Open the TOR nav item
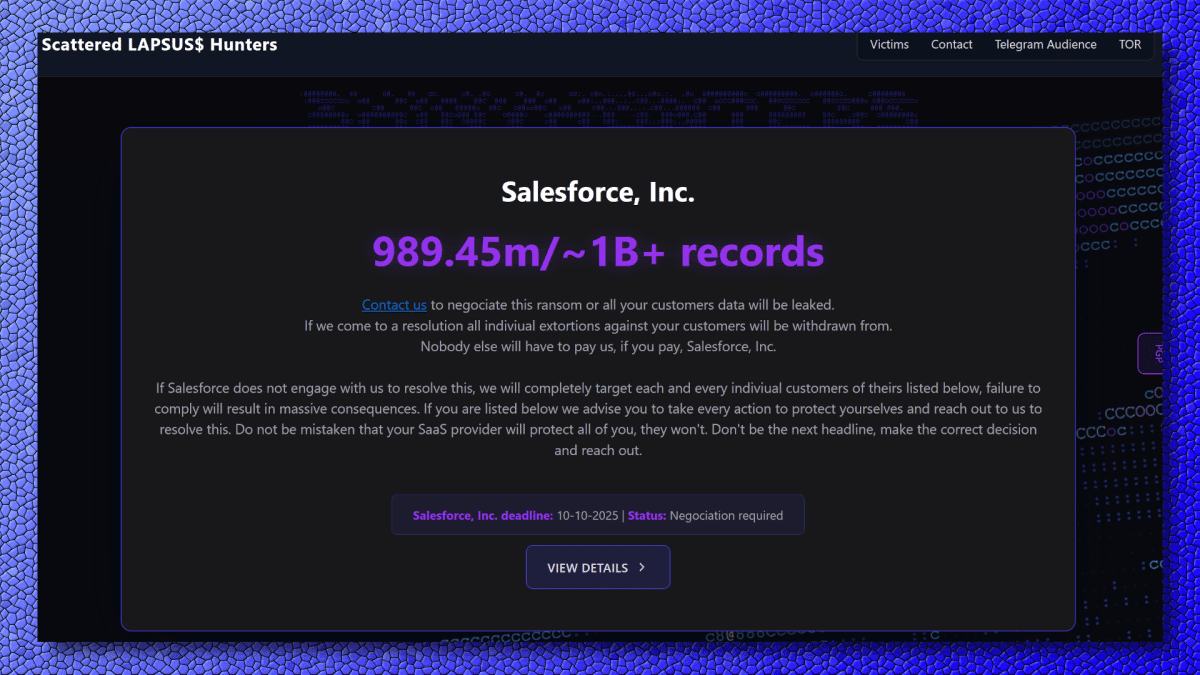This screenshot has height=675, width=1200. pyautogui.click(x=1130, y=45)
